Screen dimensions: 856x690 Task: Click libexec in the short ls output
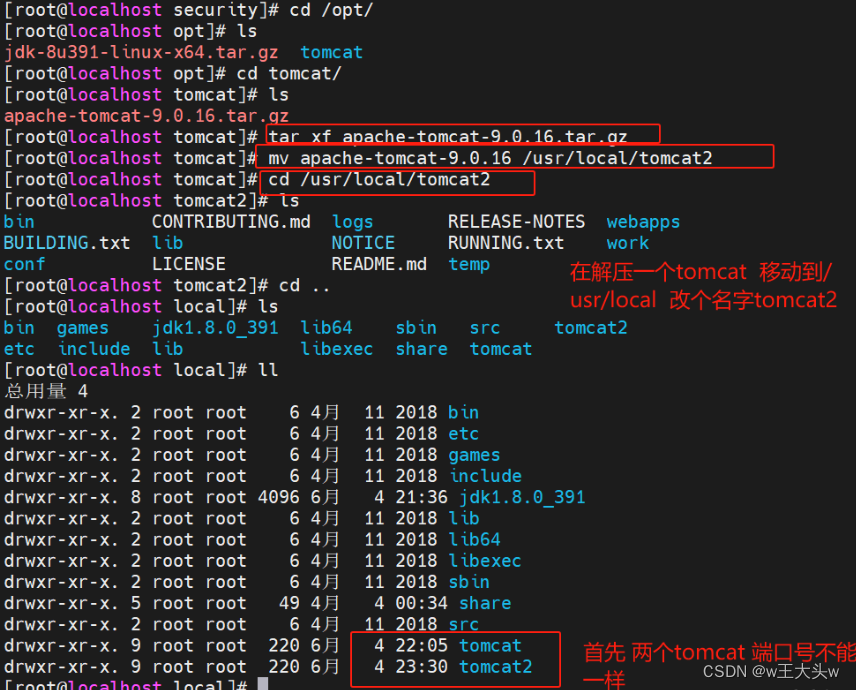pos(336,349)
